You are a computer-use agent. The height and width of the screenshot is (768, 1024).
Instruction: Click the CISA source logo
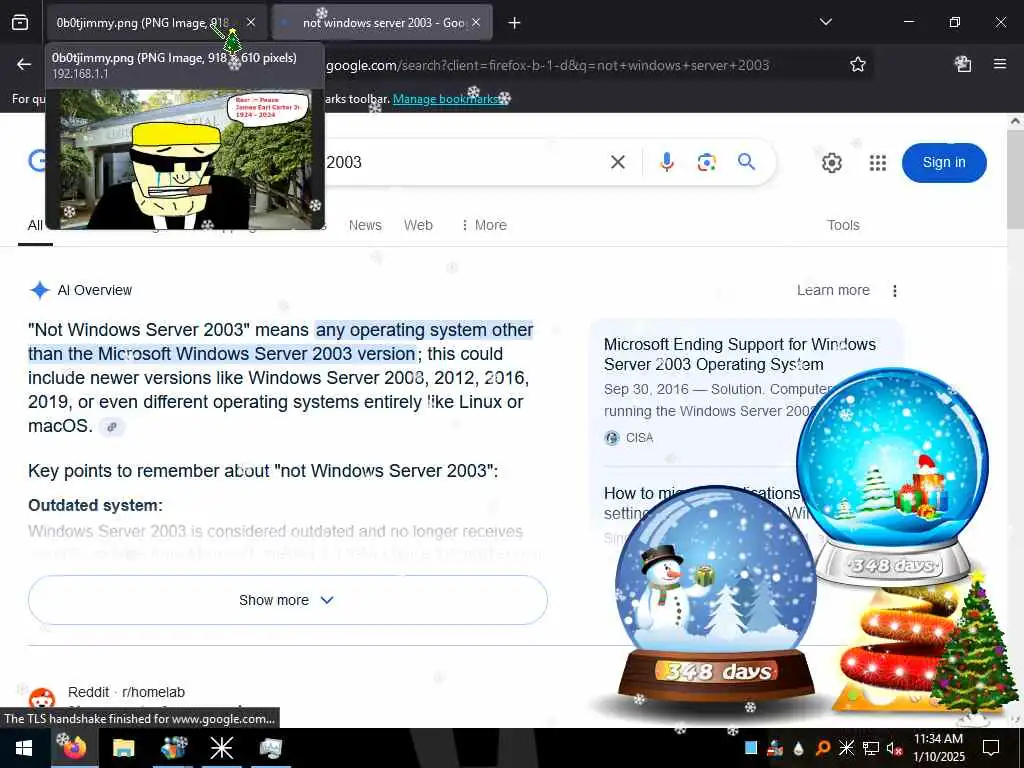pos(612,438)
